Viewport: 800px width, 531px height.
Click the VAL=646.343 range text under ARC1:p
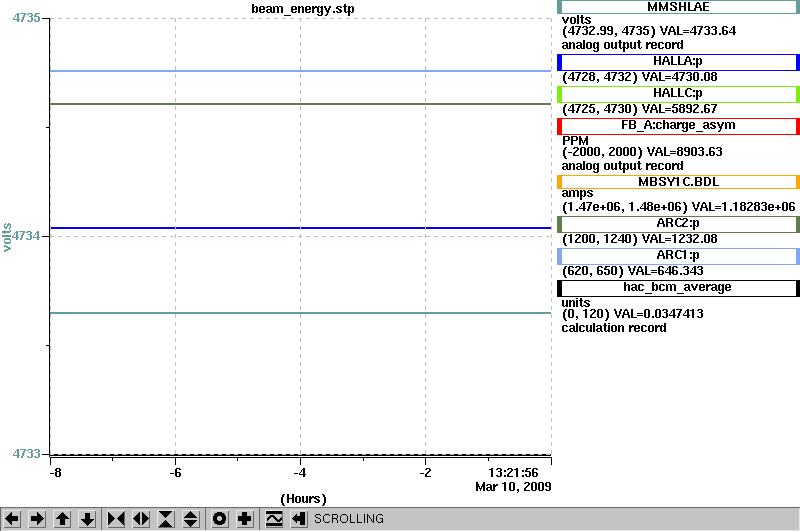coord(633,271)
